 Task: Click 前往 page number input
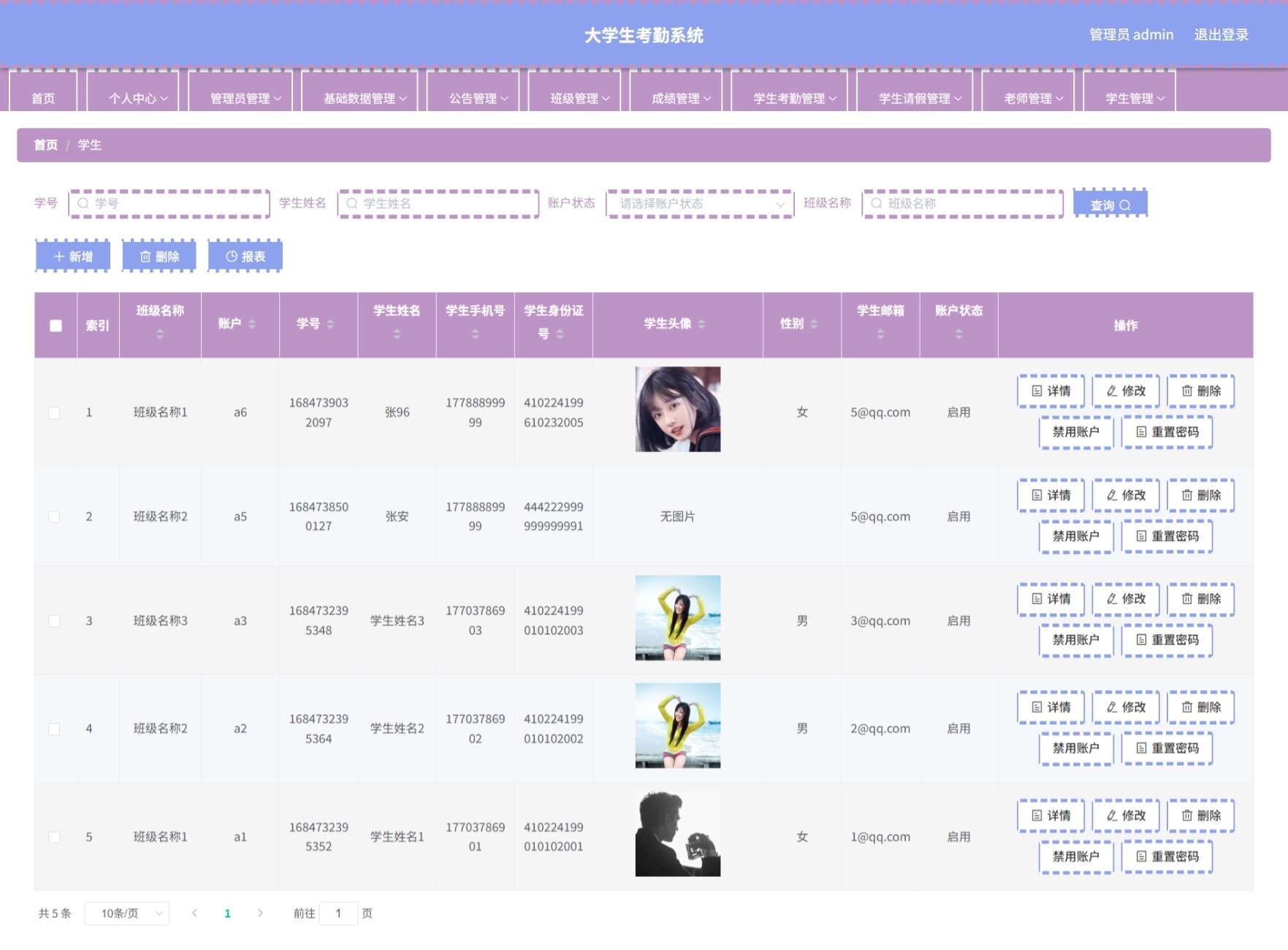pos(338,913)
